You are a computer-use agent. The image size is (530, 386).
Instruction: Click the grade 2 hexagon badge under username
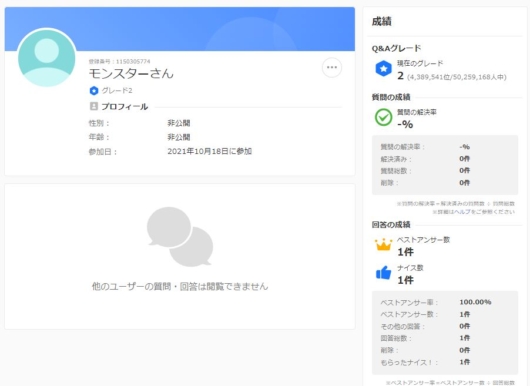(94, 91)
